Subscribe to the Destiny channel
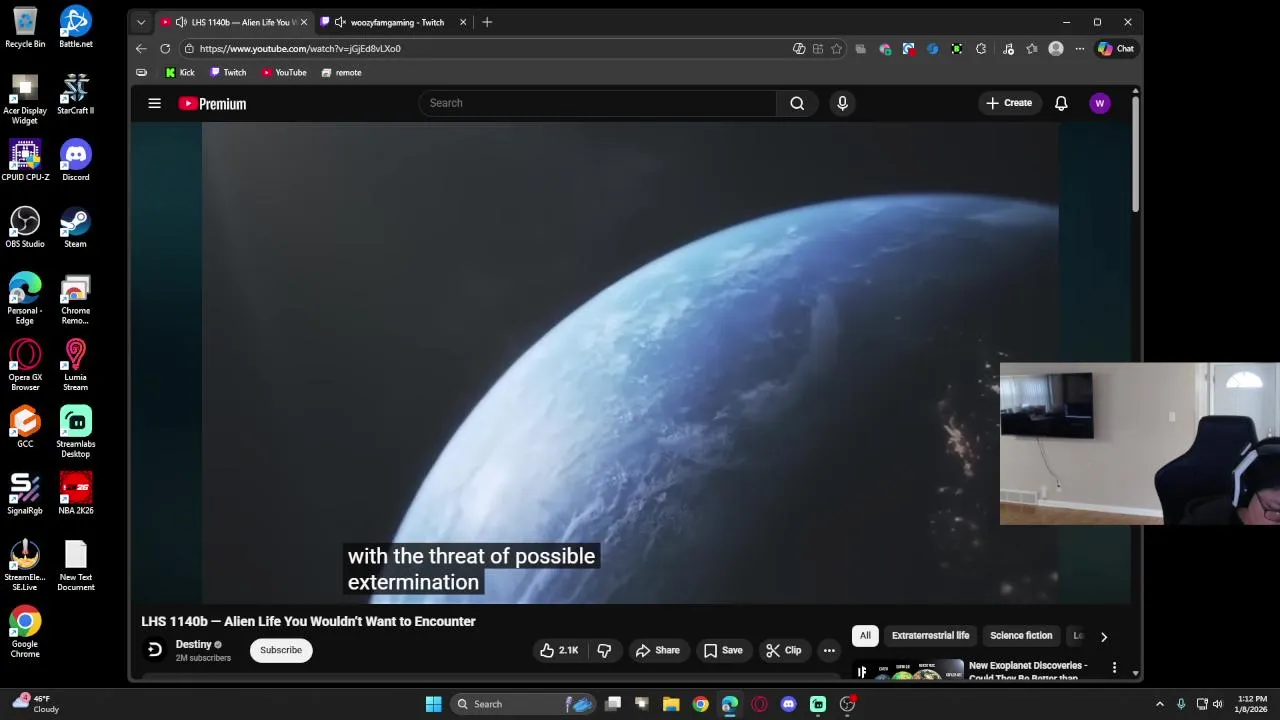Viewport: 1280px width, 720px height. [x=281, y=650]
